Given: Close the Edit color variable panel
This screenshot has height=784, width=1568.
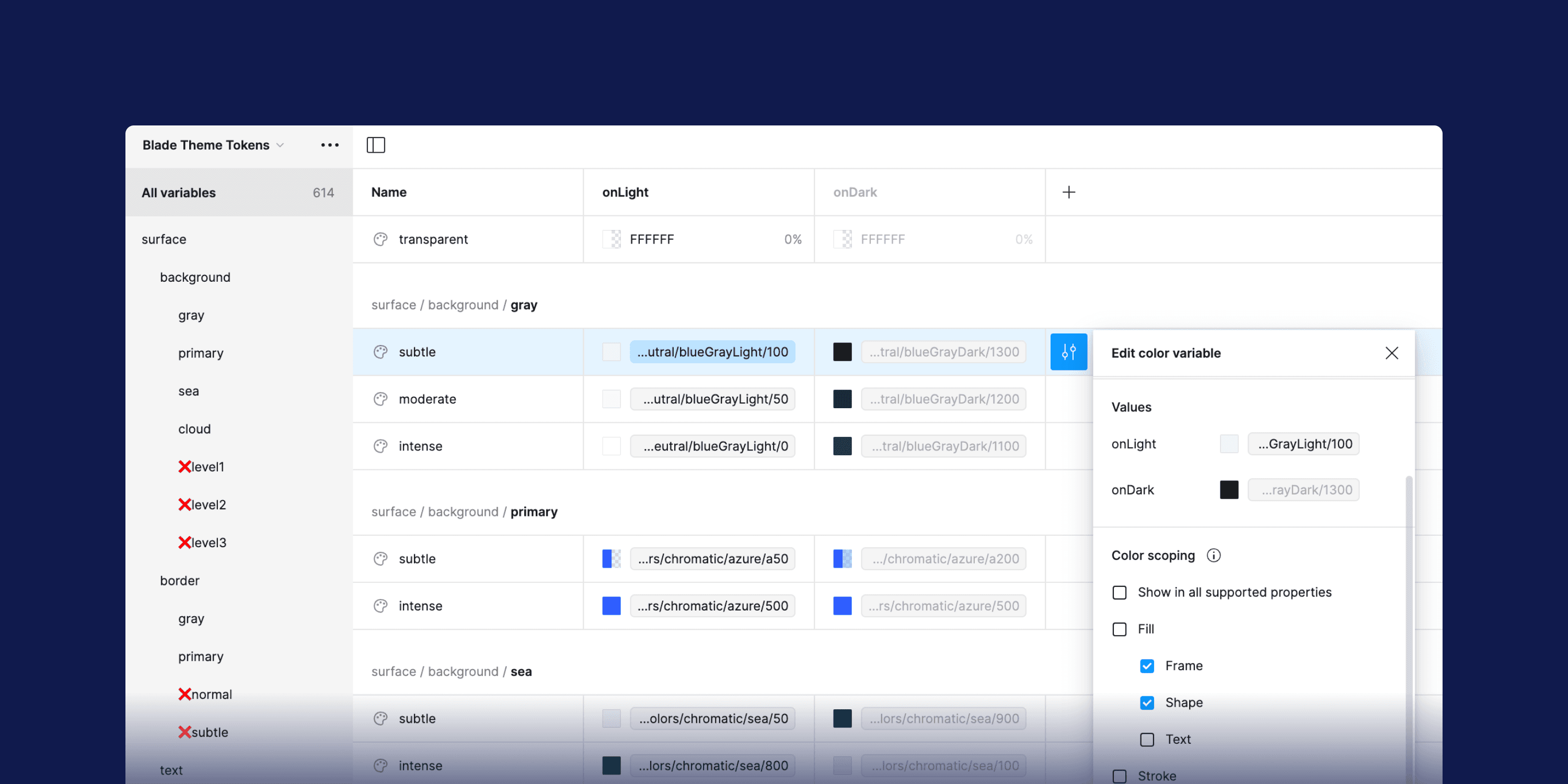Looking at the screenshot, I should 1391,353.
